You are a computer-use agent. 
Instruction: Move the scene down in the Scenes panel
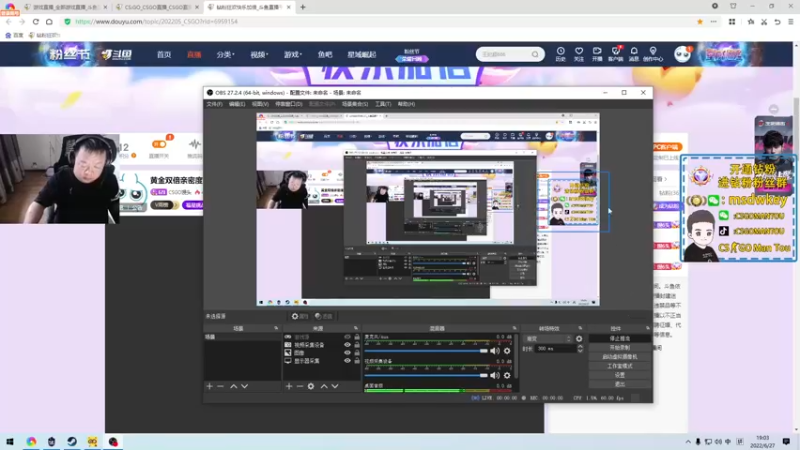pos(244,386)
